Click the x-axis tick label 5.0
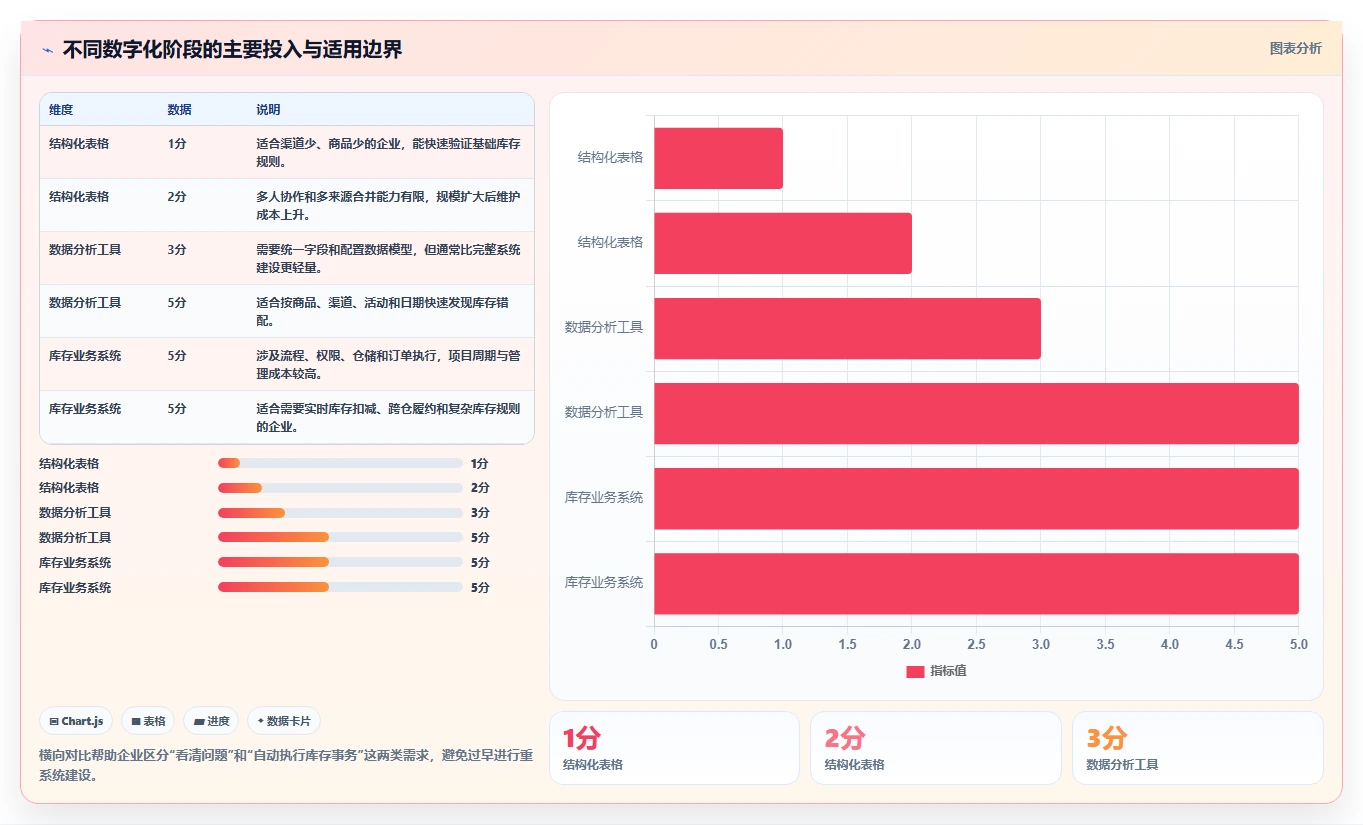1363x825 pixels. tap(1298, 645)
